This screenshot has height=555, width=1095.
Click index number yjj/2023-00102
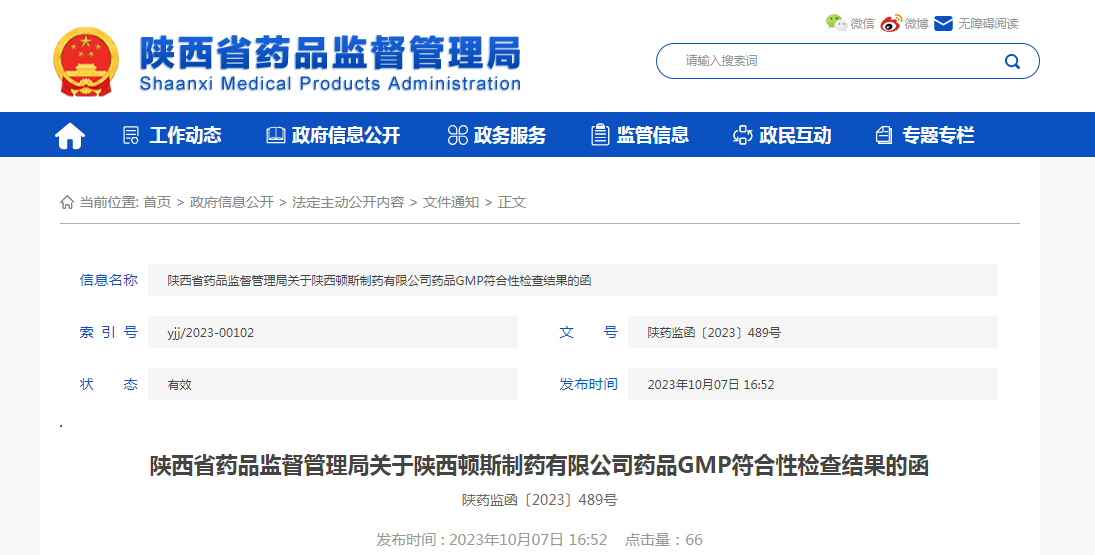point(210,332)
